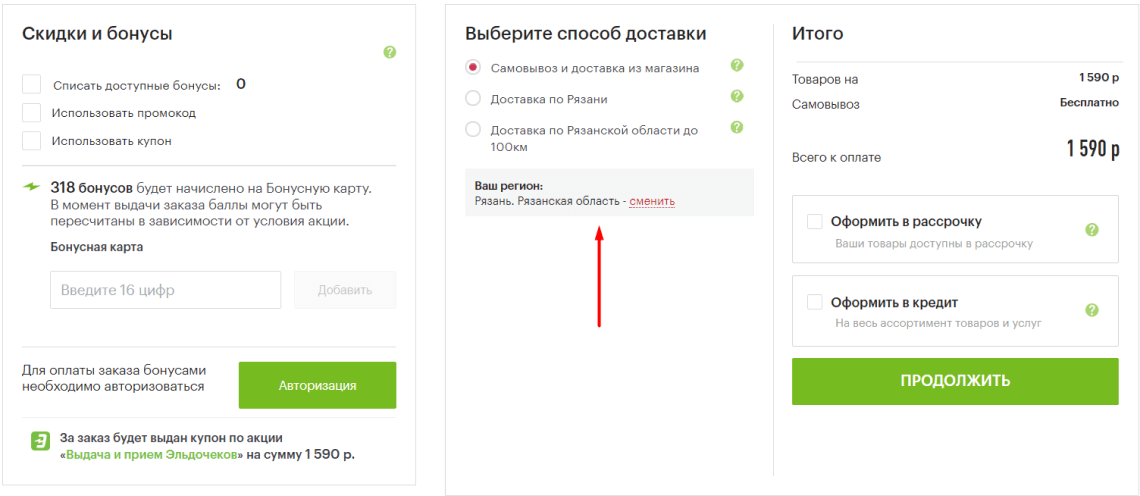Click help icon in Скидки и бонусы header
The width and height of the screenshot is (1140, 496).
tap(390, 52)
